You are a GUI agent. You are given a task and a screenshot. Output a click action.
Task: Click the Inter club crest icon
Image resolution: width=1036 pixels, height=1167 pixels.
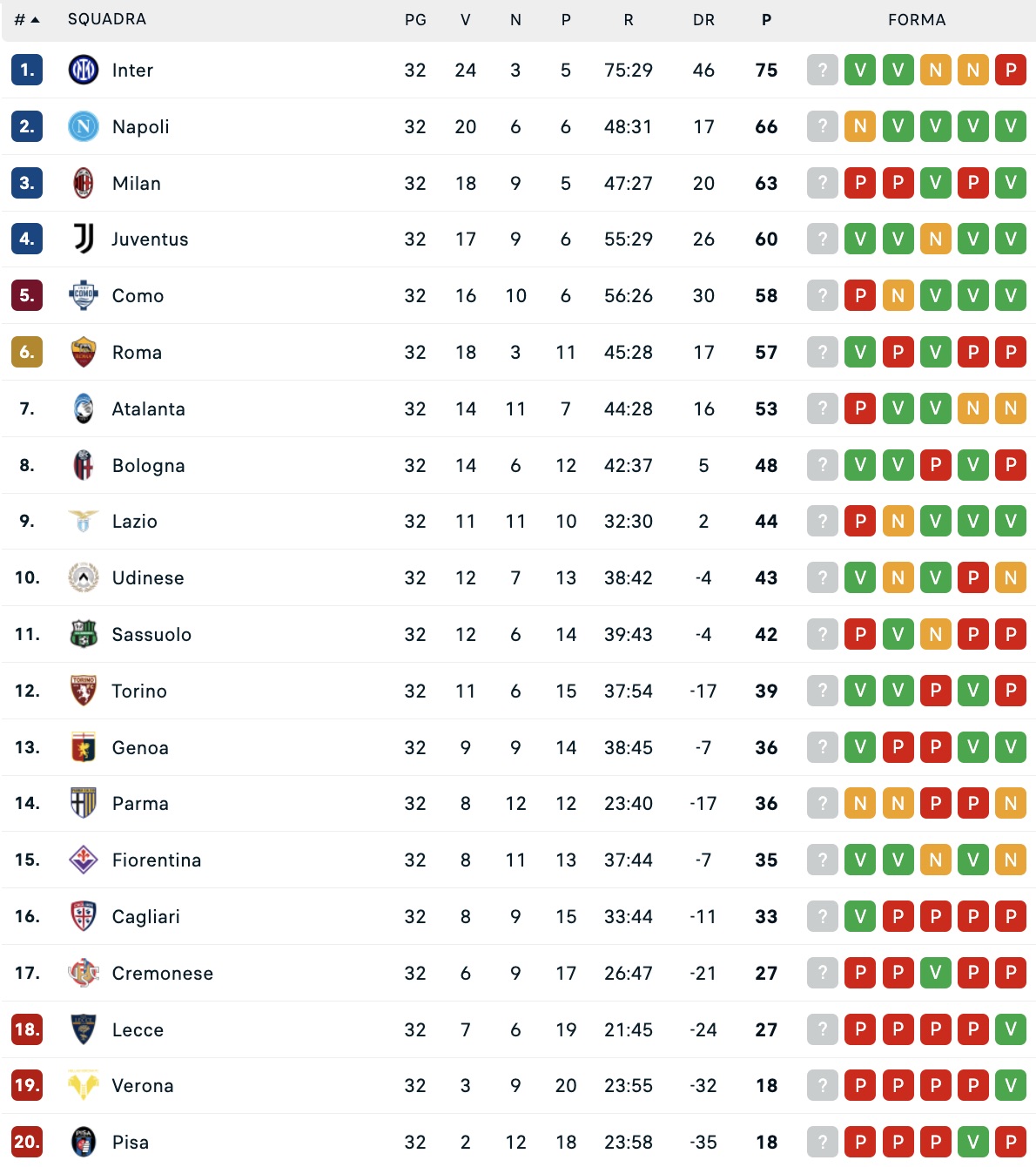click(x=84, y=70)
